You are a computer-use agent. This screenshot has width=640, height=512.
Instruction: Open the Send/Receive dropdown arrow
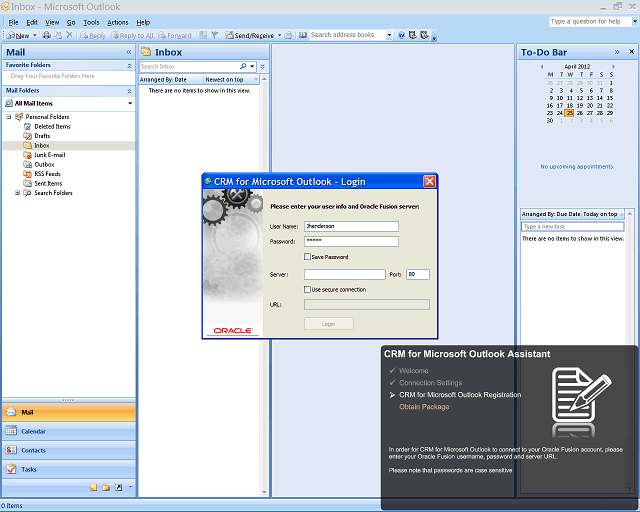(280, 35)
